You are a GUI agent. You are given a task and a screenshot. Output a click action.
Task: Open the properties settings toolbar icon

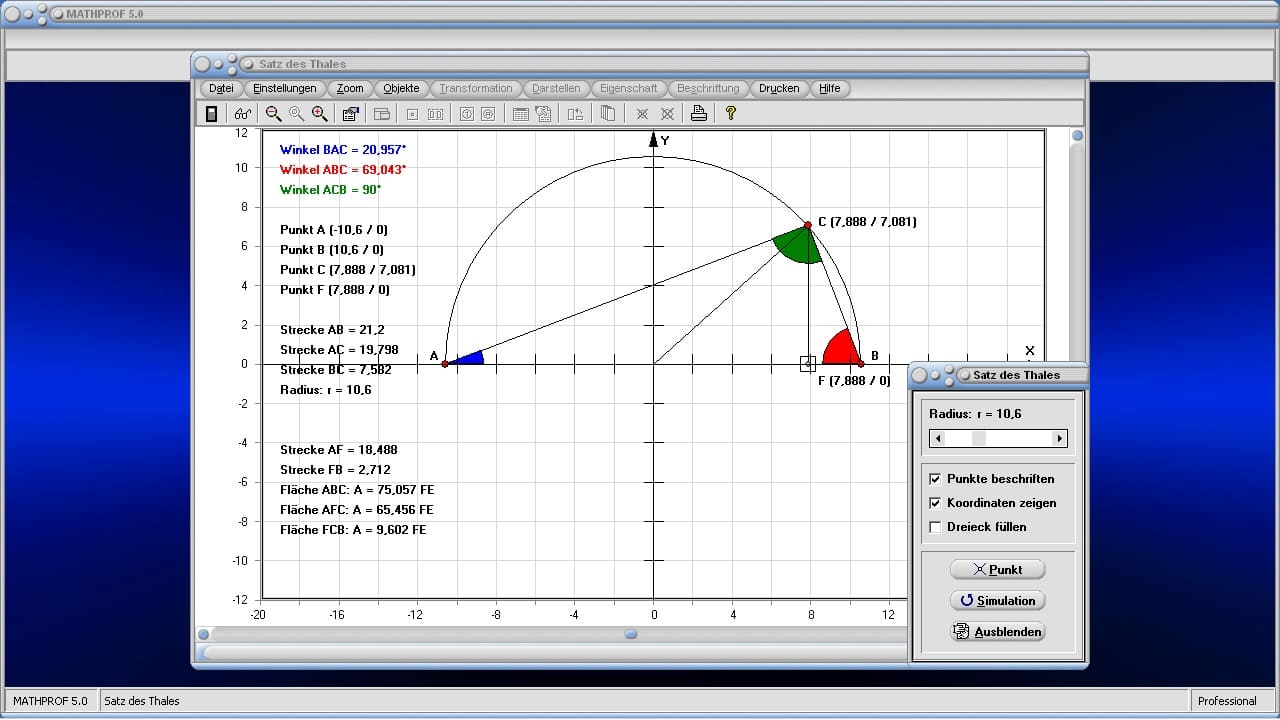(x=350, y=114)
